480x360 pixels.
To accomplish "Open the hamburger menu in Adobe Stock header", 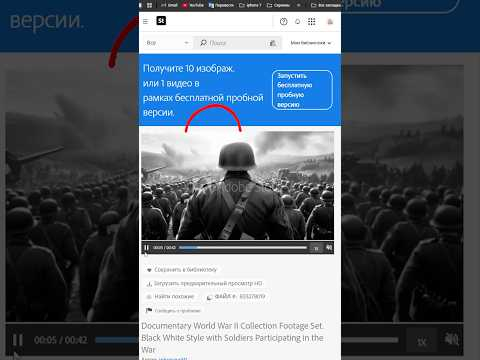I will pyautogui.click(x=145, y=22).
